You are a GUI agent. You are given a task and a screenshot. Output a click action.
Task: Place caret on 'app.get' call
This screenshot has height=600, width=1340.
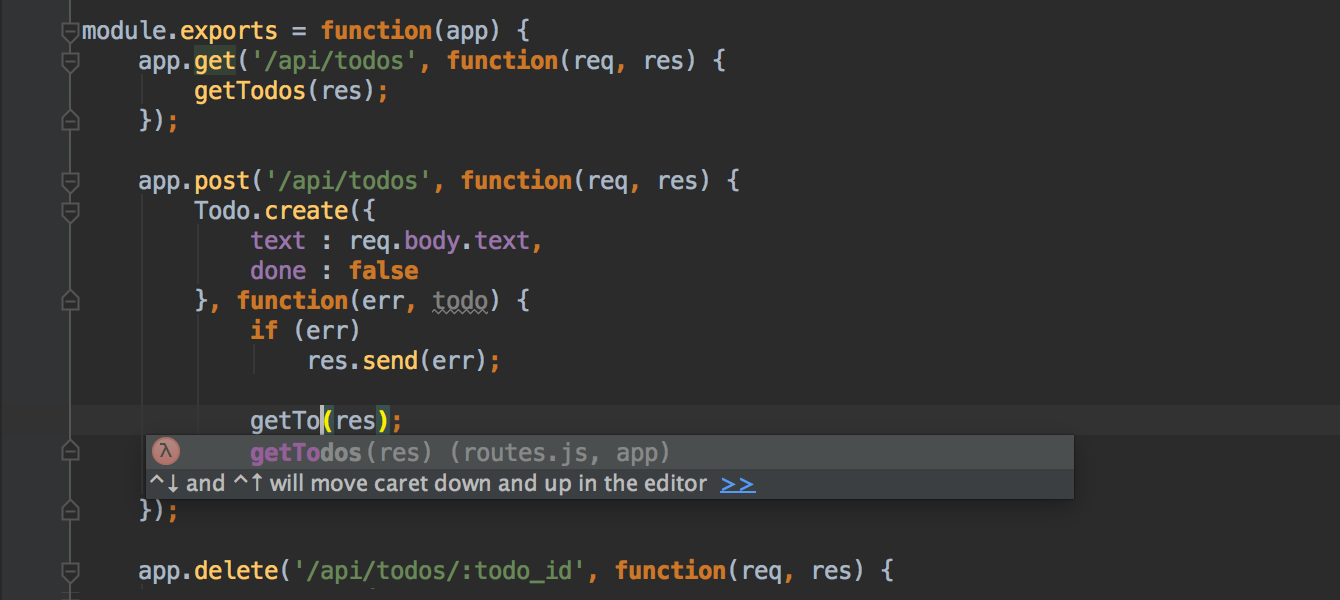(186, 61)
